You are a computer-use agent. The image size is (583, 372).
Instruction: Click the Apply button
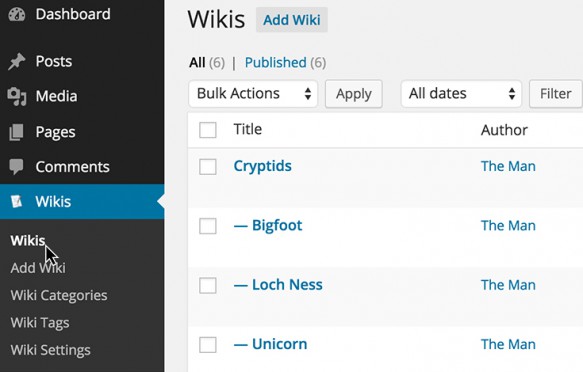354,94
